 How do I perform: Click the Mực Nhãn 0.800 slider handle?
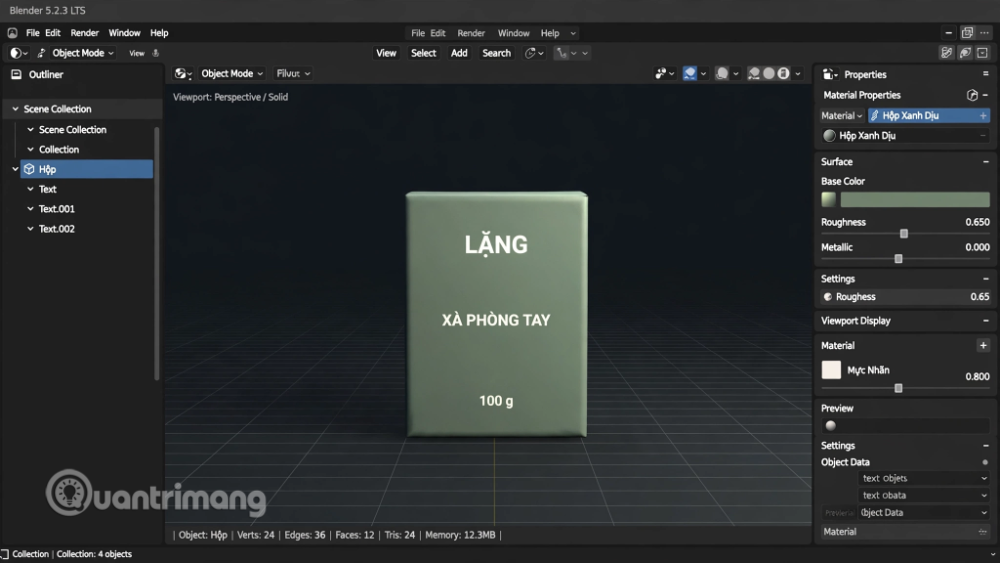[898, 388]
